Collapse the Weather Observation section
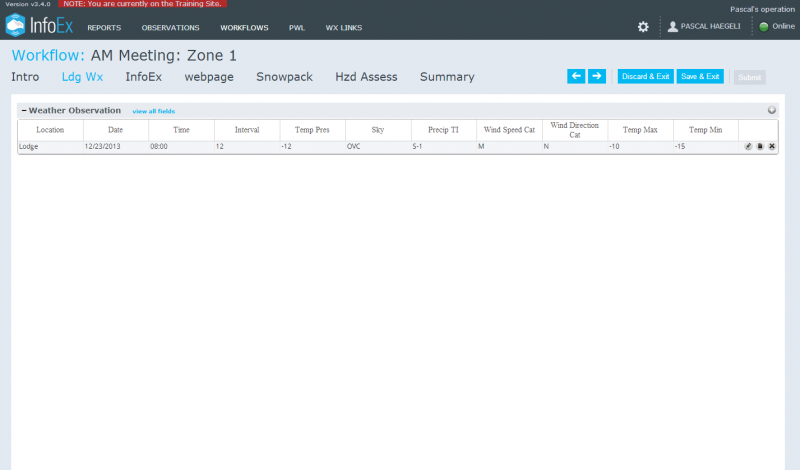 24,110
